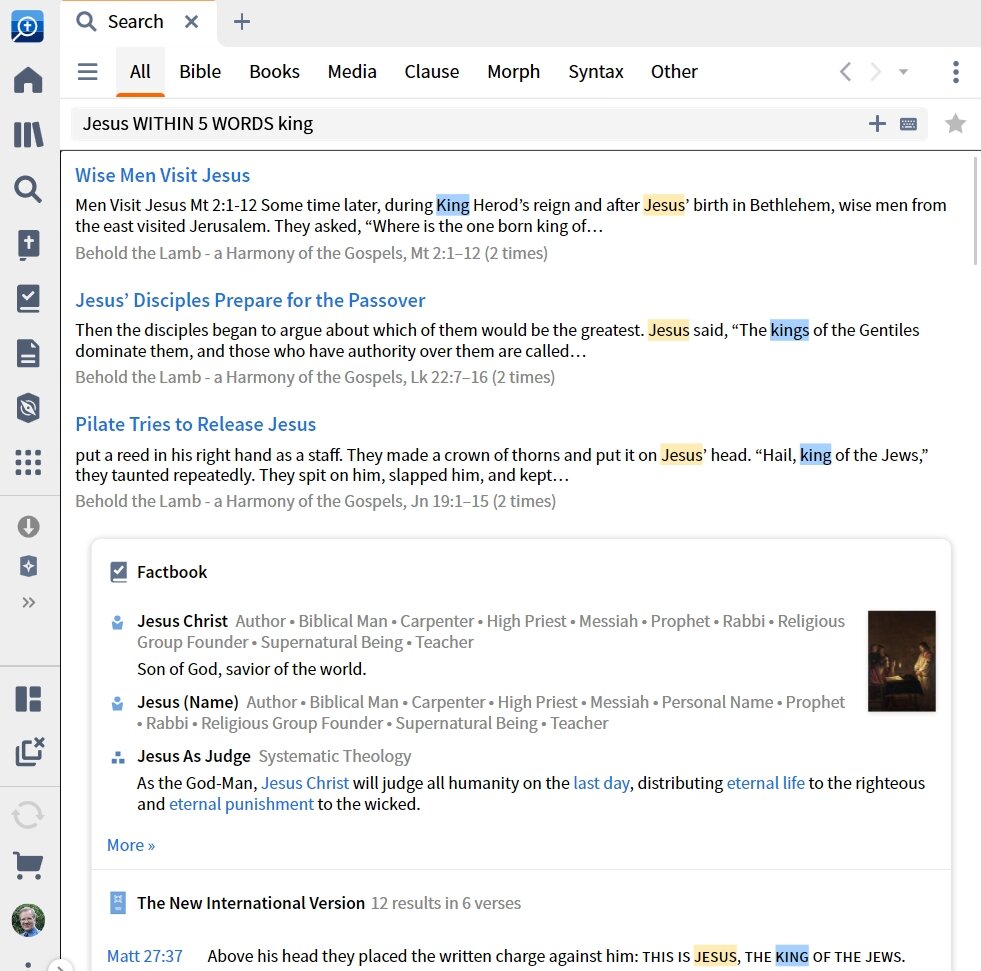The image size is (981, 971).
Task: Click the topic icon beside Jesus As Judge
Action: tap(118, 757)
